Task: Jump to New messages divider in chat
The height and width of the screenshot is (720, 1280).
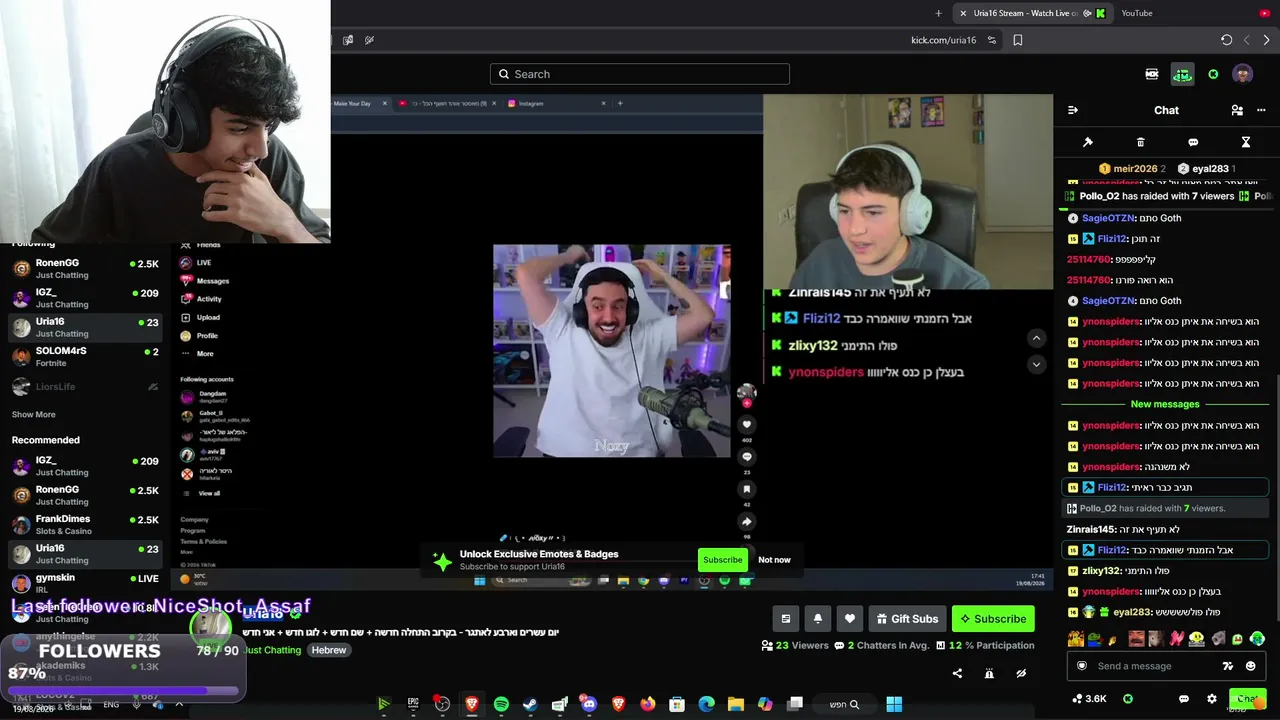Action: click(x=1164, y=404)
